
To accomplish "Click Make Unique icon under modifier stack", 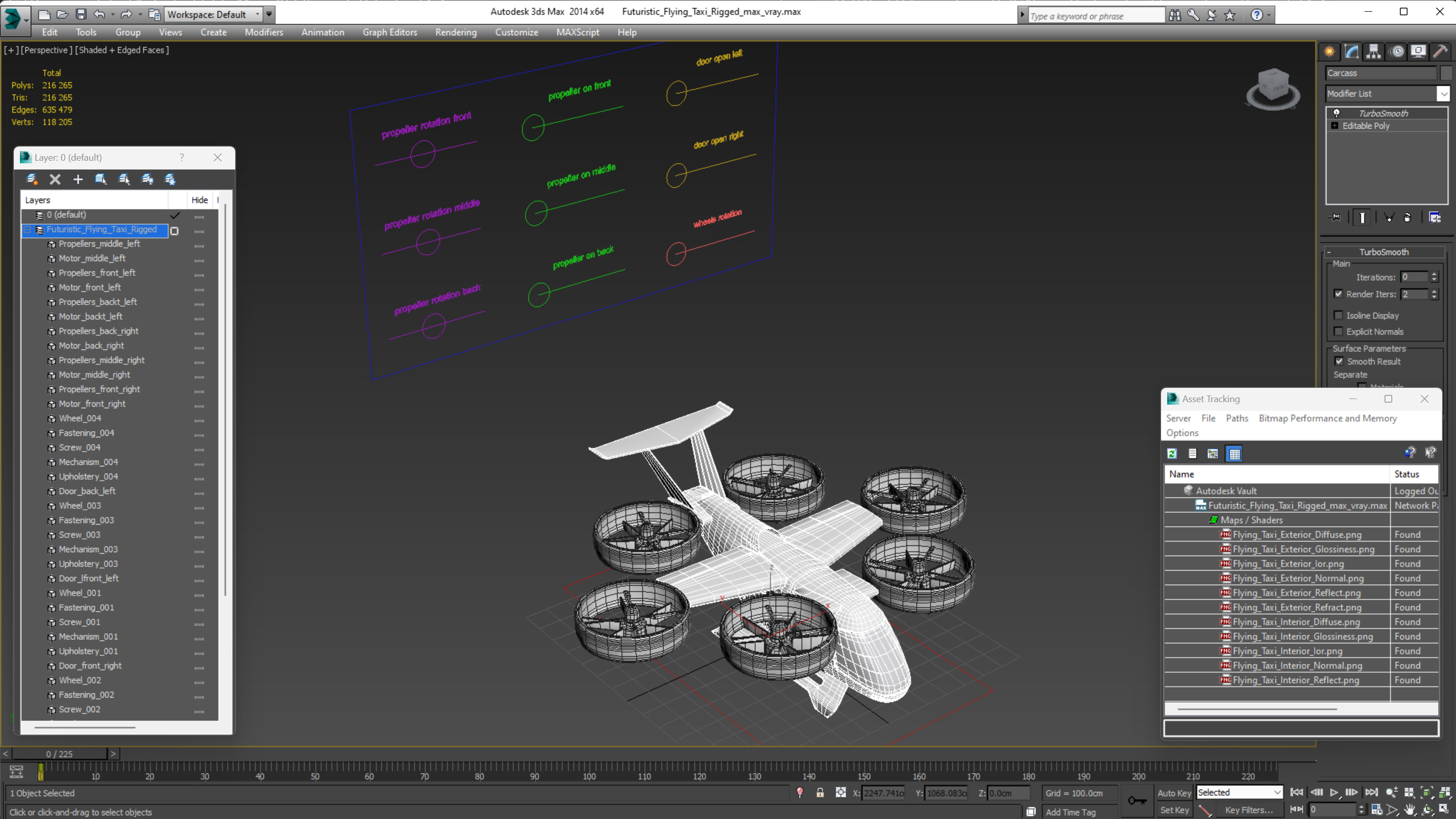I will coord(1389,217).
